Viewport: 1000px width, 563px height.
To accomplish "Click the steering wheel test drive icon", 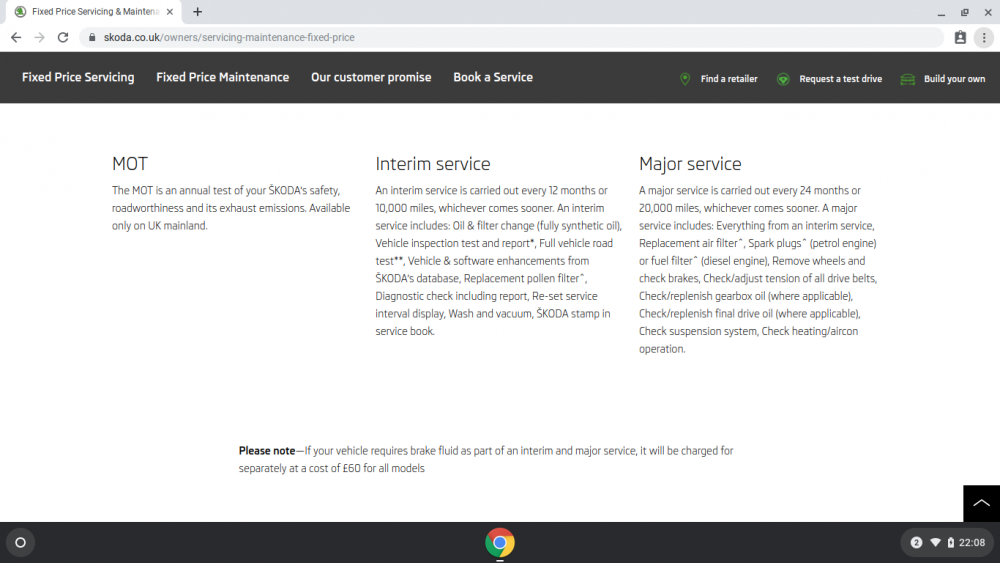I will 783,79.
